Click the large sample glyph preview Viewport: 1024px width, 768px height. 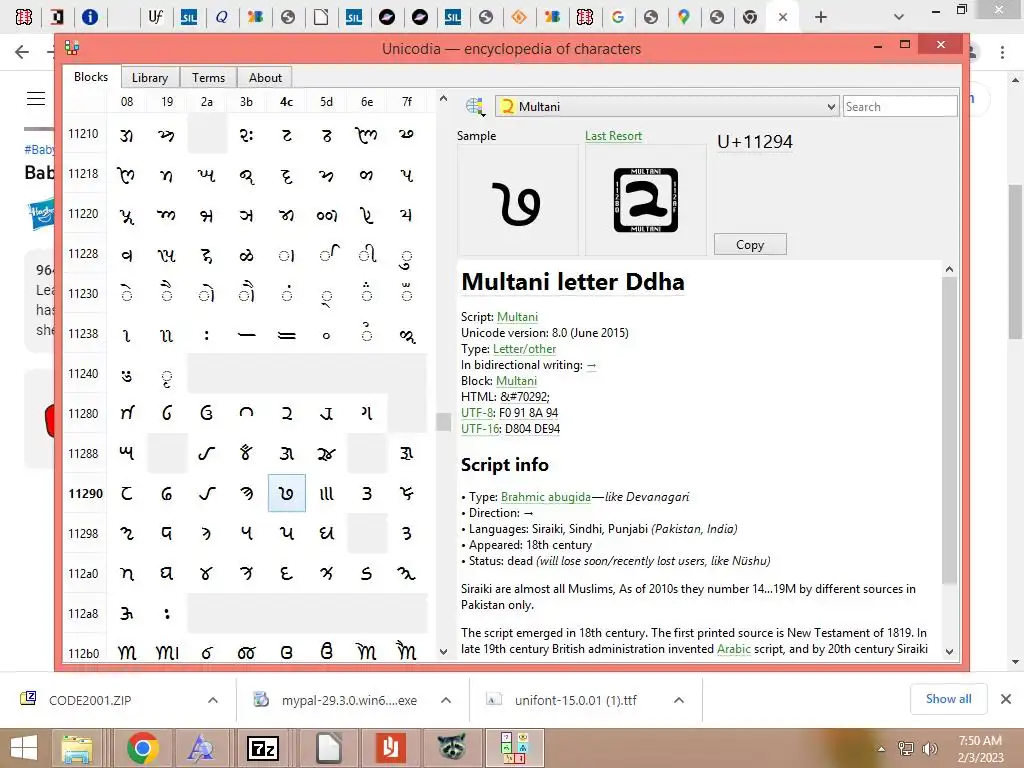(517, 202)
